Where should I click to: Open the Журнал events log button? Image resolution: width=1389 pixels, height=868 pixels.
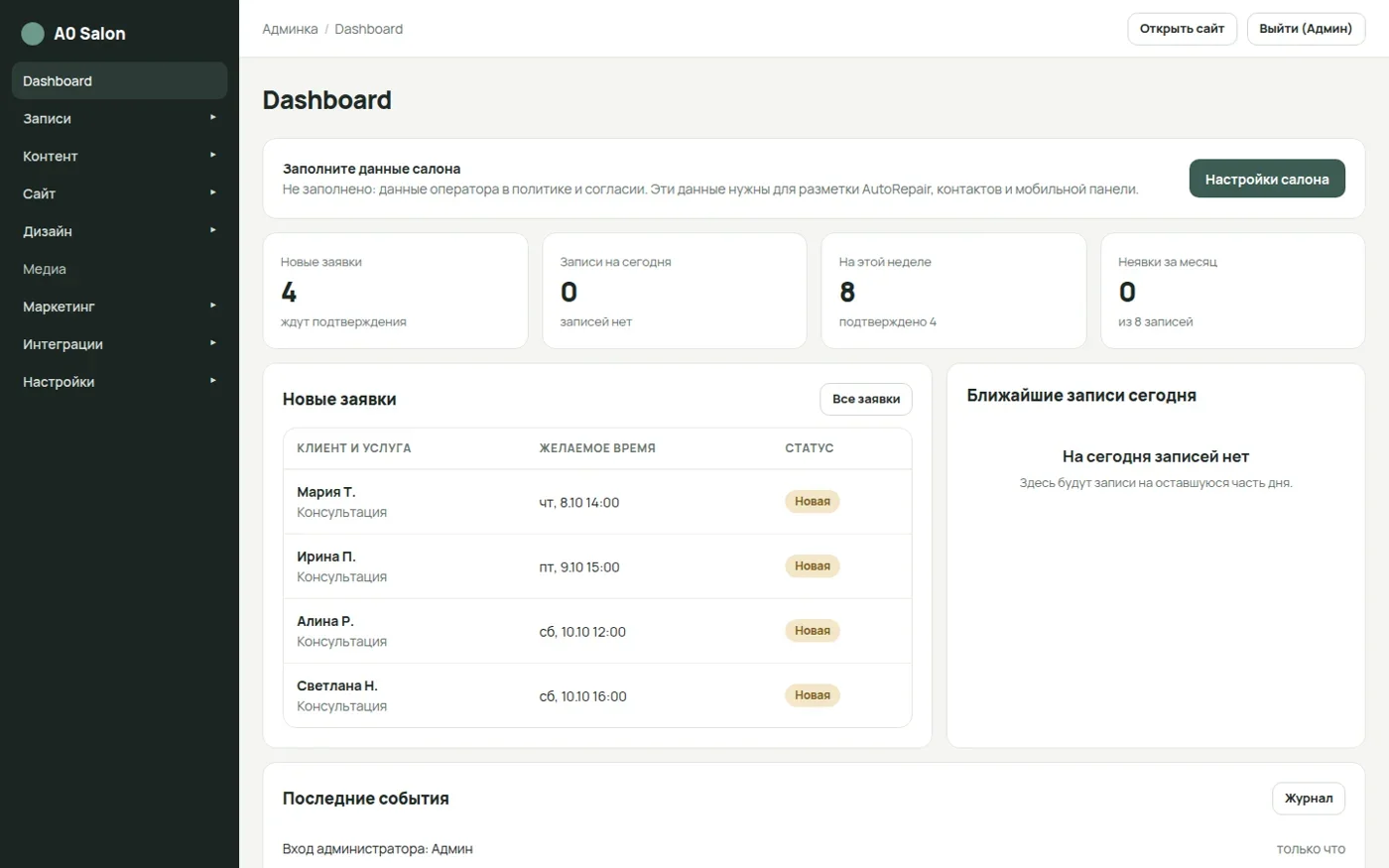(1309, 799)
